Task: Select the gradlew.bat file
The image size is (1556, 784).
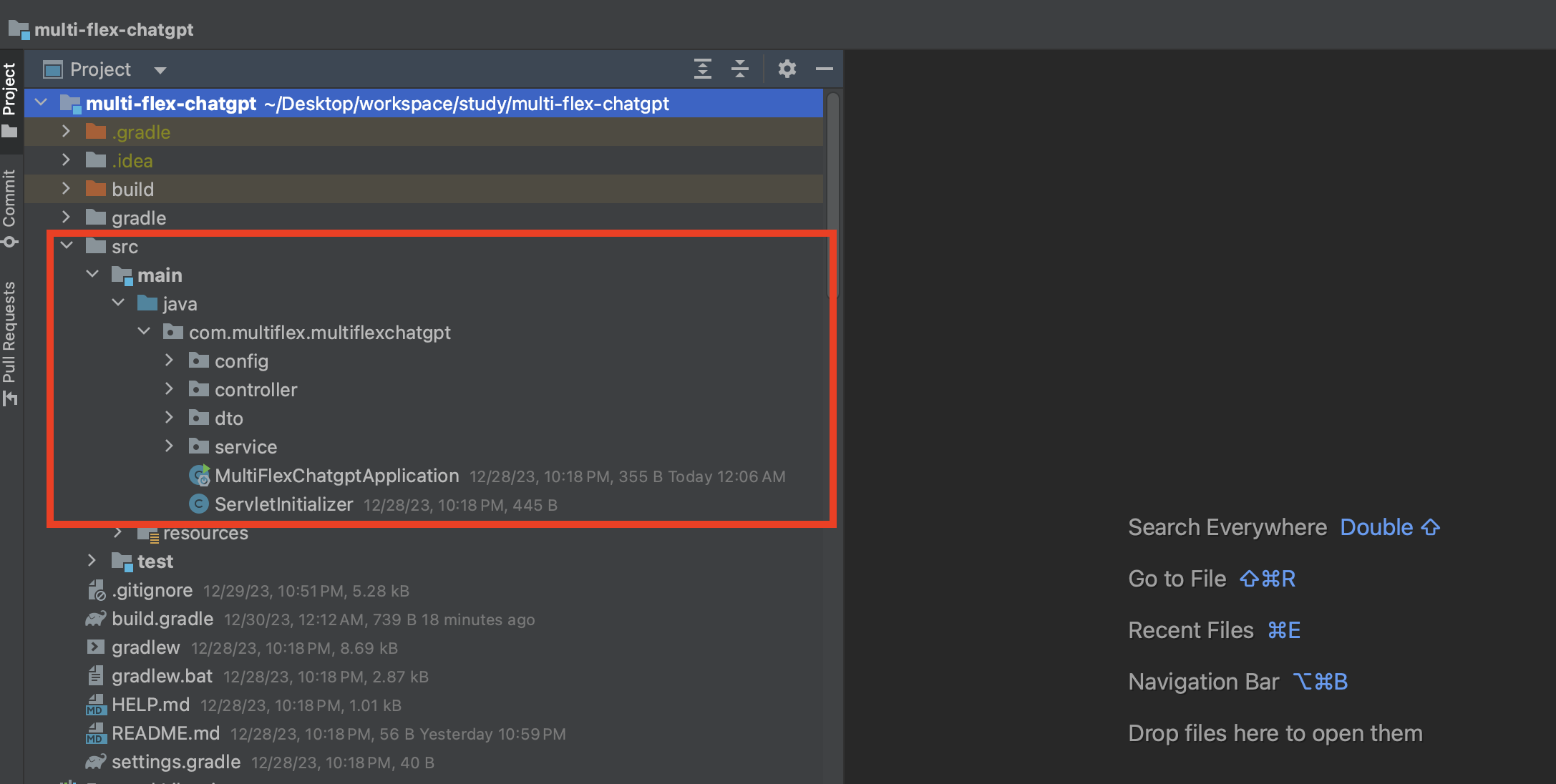Action: point(162,676)
